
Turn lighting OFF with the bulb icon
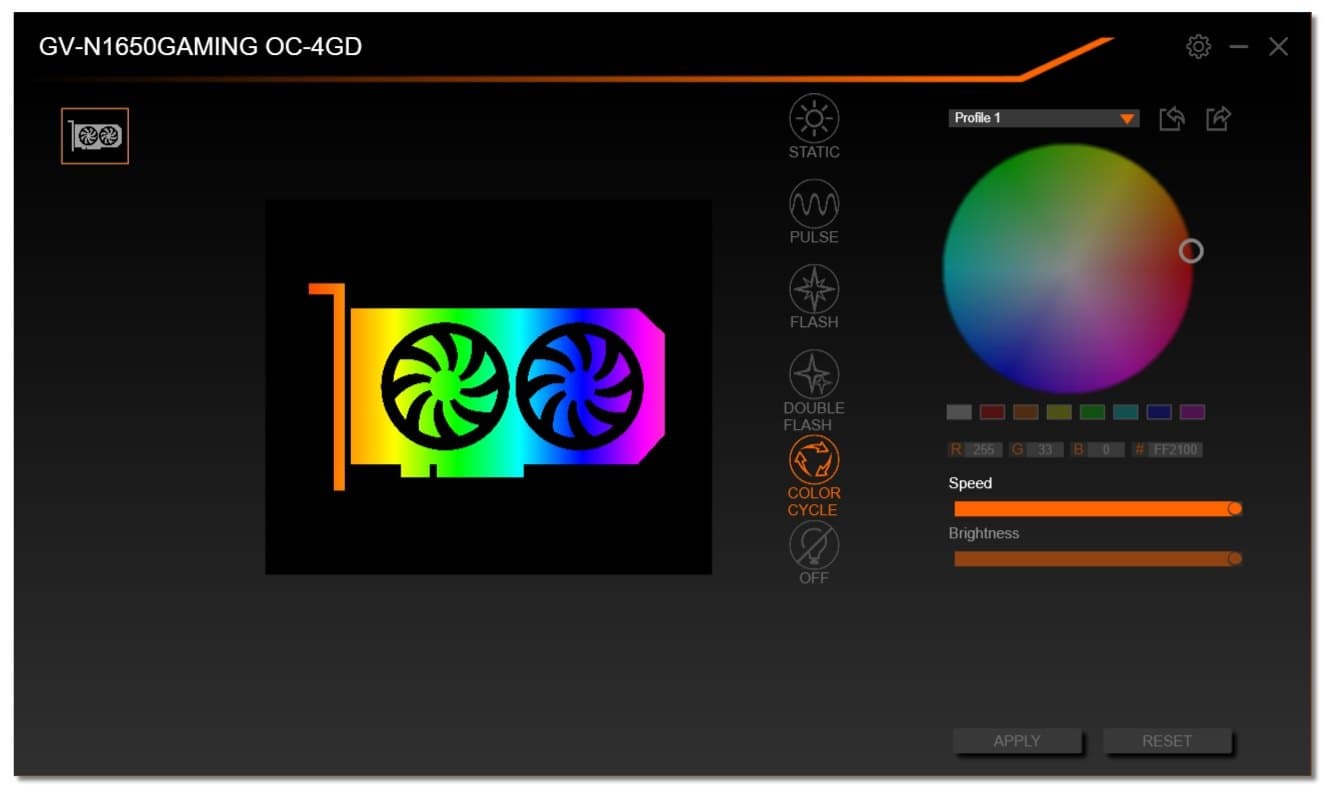[x=814, y=545]
